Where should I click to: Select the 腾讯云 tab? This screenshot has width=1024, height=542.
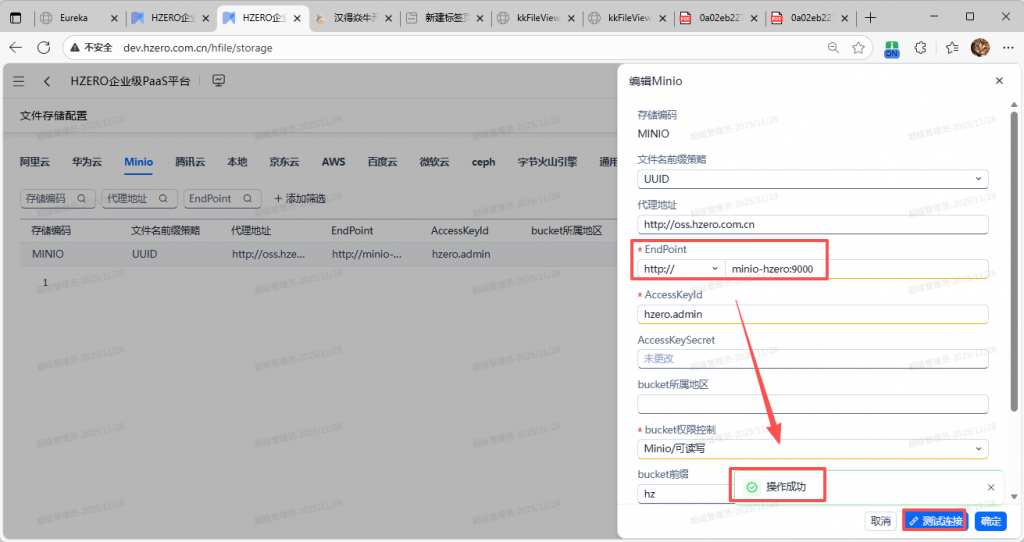coord(190,162)
